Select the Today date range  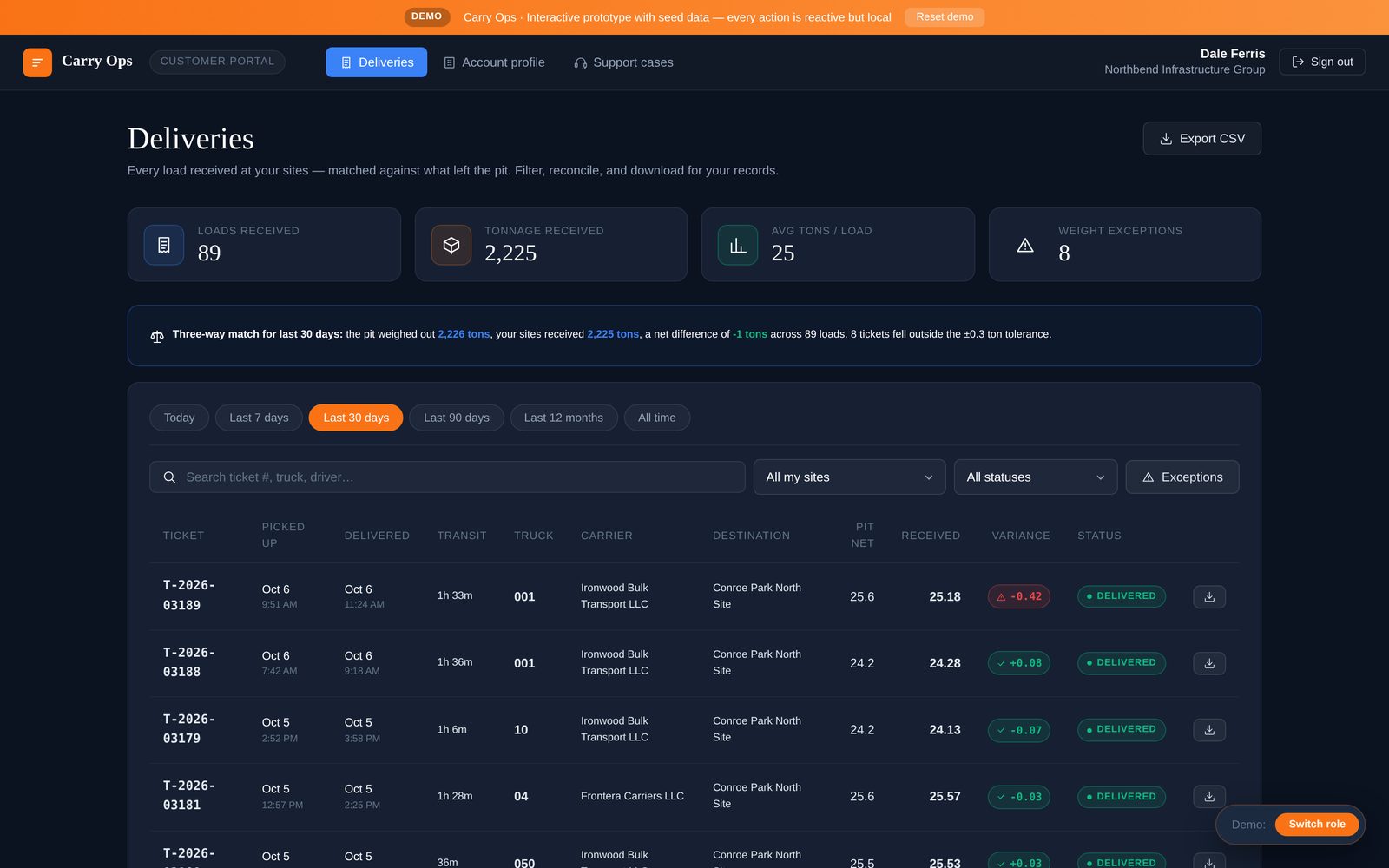179,418
